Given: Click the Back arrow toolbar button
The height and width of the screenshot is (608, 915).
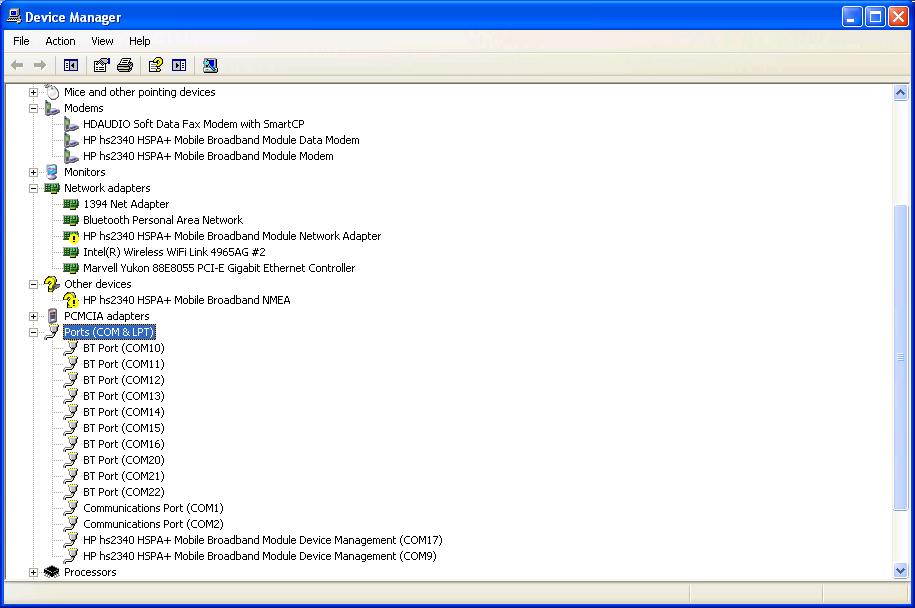Looking at the screenshot, I should (x=17, y=65).
